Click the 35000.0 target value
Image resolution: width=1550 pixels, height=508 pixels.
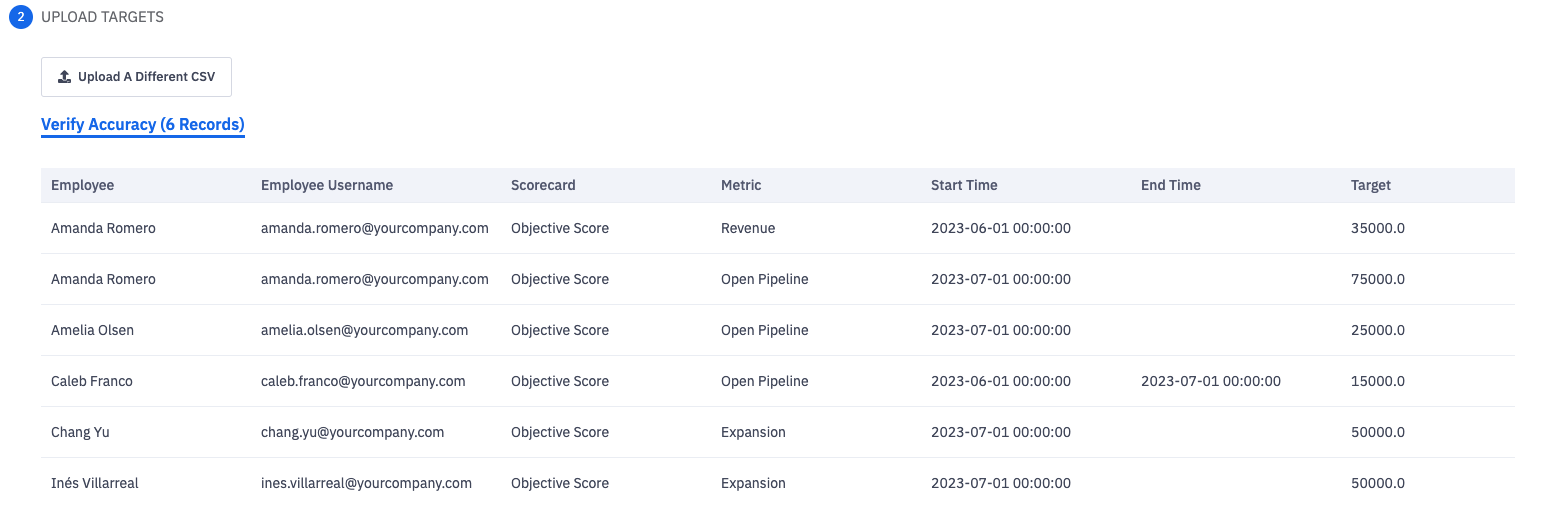tap(1378, 228)
